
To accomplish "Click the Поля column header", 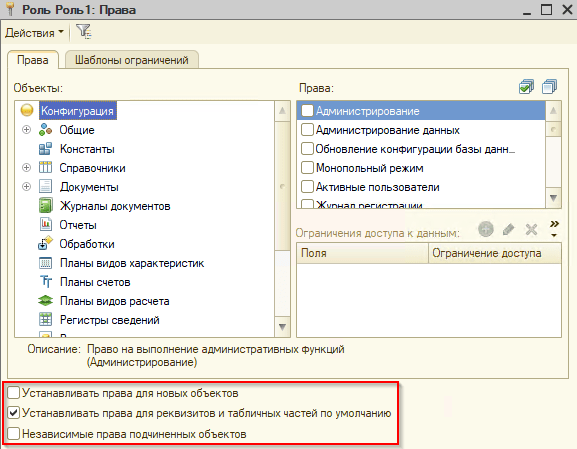I will [x=362, y=253].
